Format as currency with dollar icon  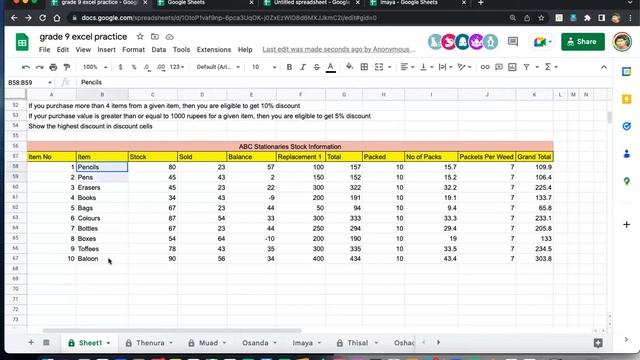pos(120,67)
